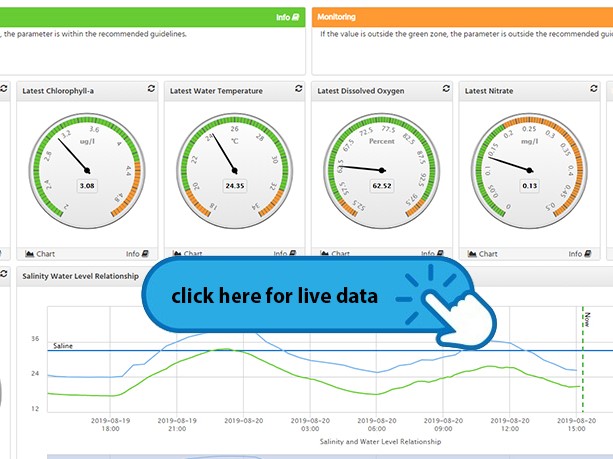
Task: Click the Info book icon in Nitrate panel
Action: click(x=588, y=254)
